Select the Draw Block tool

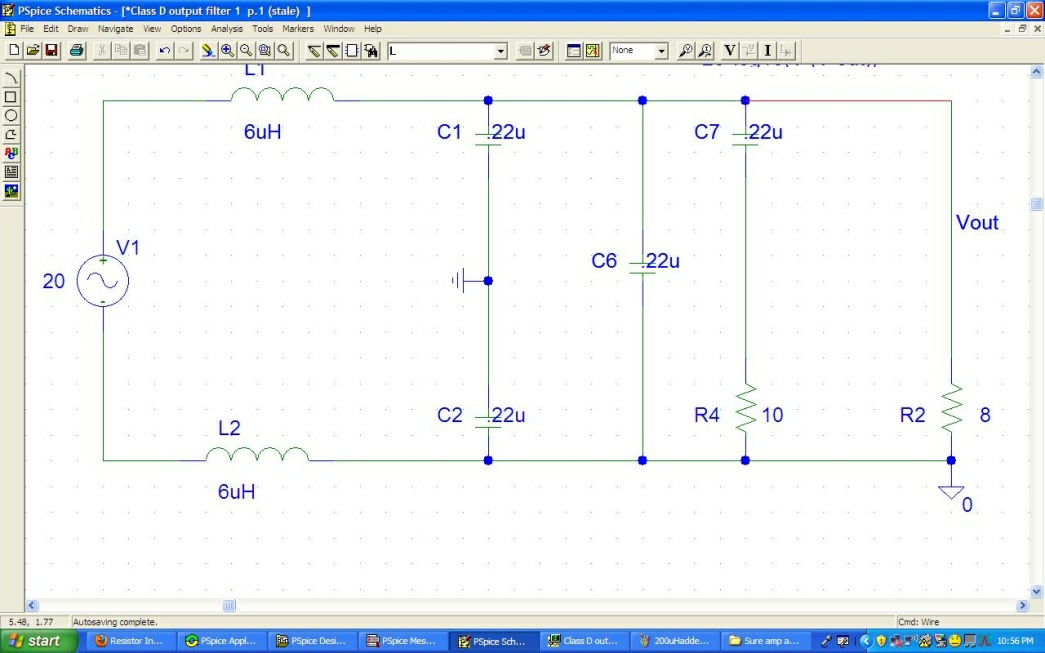click(352, 51)
